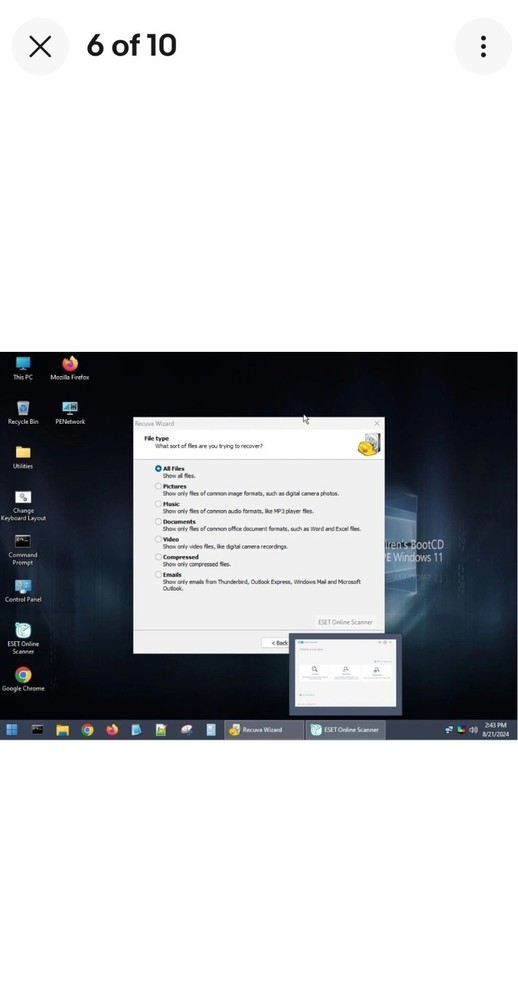
Task: Open File Explorer from the taskbar
Action: pos(63,730)
